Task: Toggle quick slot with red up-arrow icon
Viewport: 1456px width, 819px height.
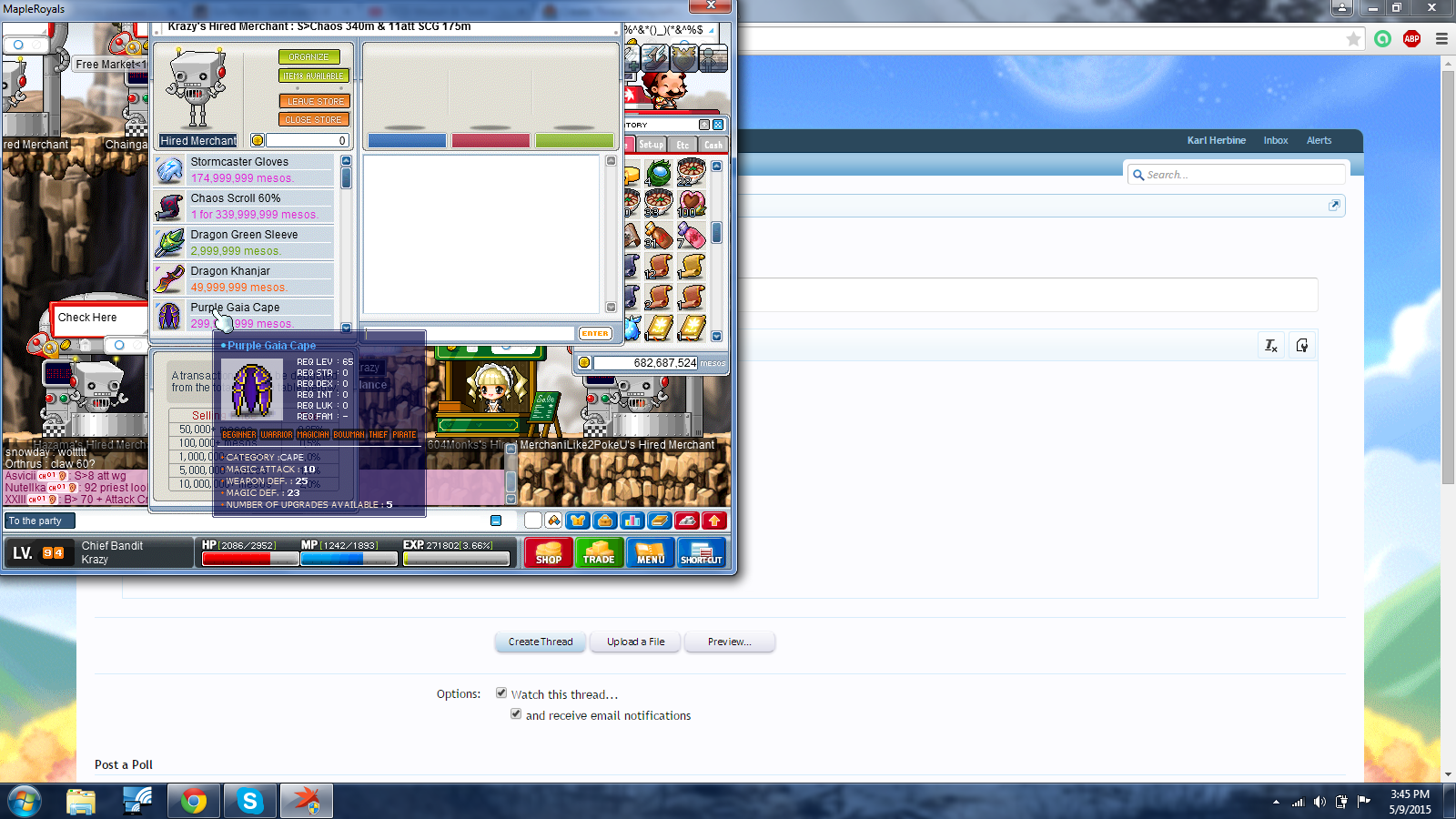Action: [714, 521]
